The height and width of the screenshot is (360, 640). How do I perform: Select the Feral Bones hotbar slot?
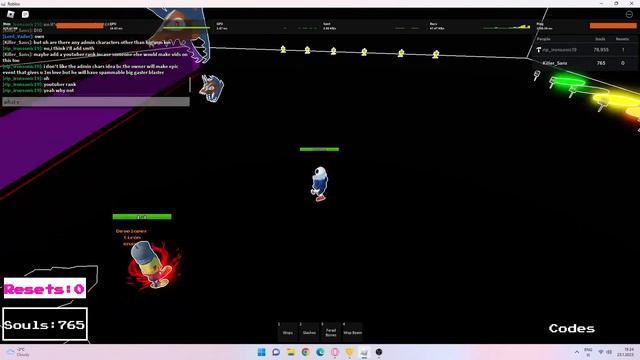[x=331, y=331]
